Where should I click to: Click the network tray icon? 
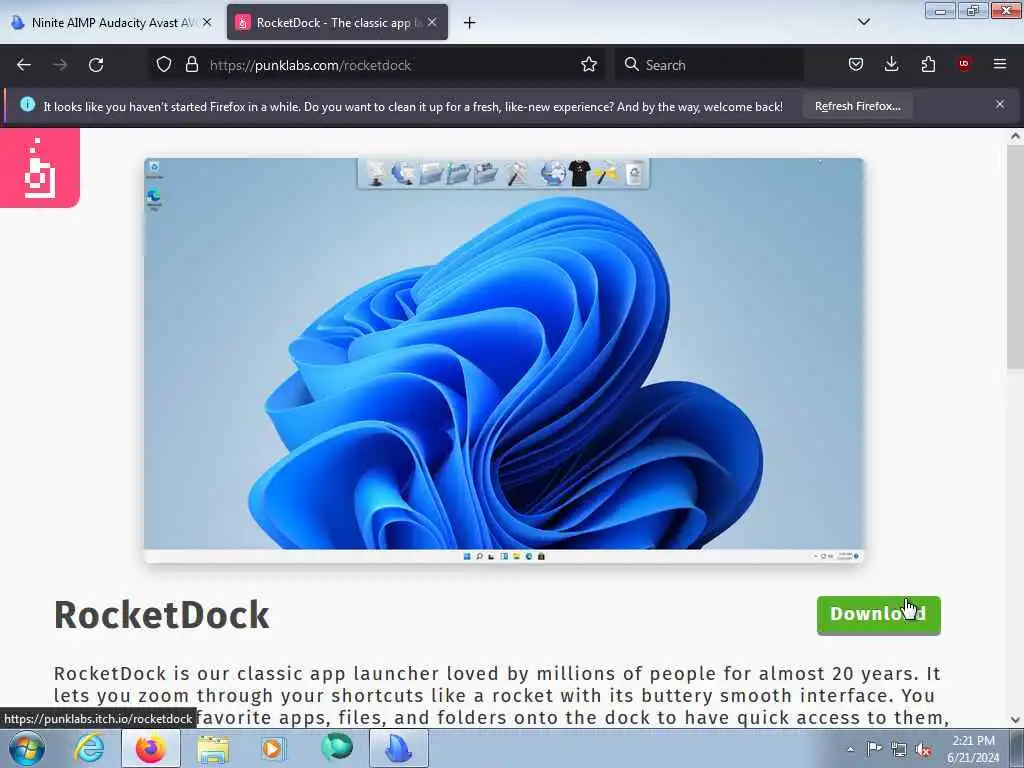tap(899, 749)
